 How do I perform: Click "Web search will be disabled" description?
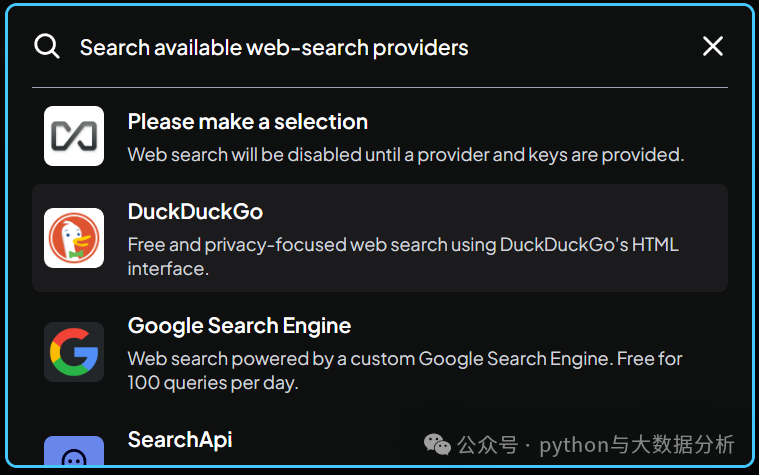405,155
